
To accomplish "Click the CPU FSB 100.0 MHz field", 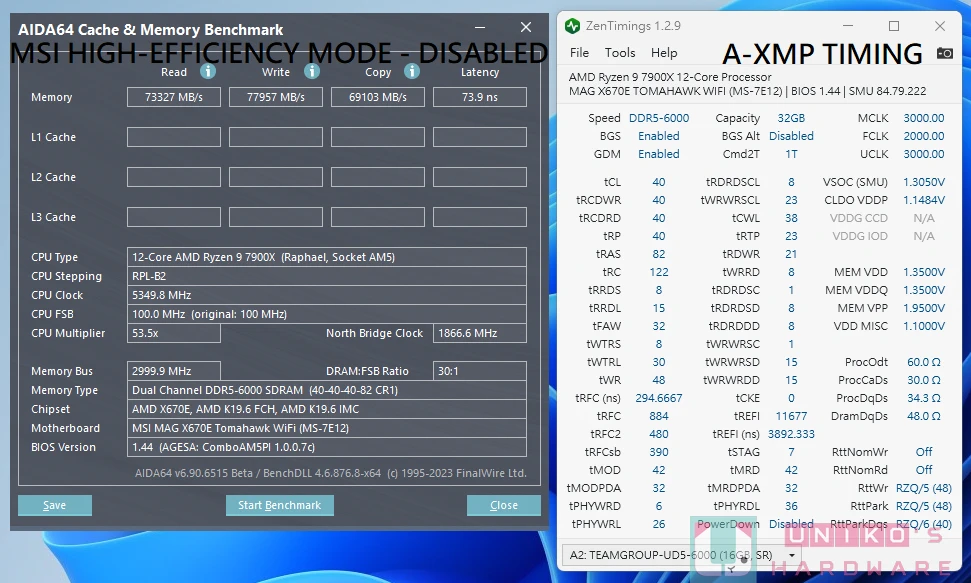I will click(x=327, y=314).
